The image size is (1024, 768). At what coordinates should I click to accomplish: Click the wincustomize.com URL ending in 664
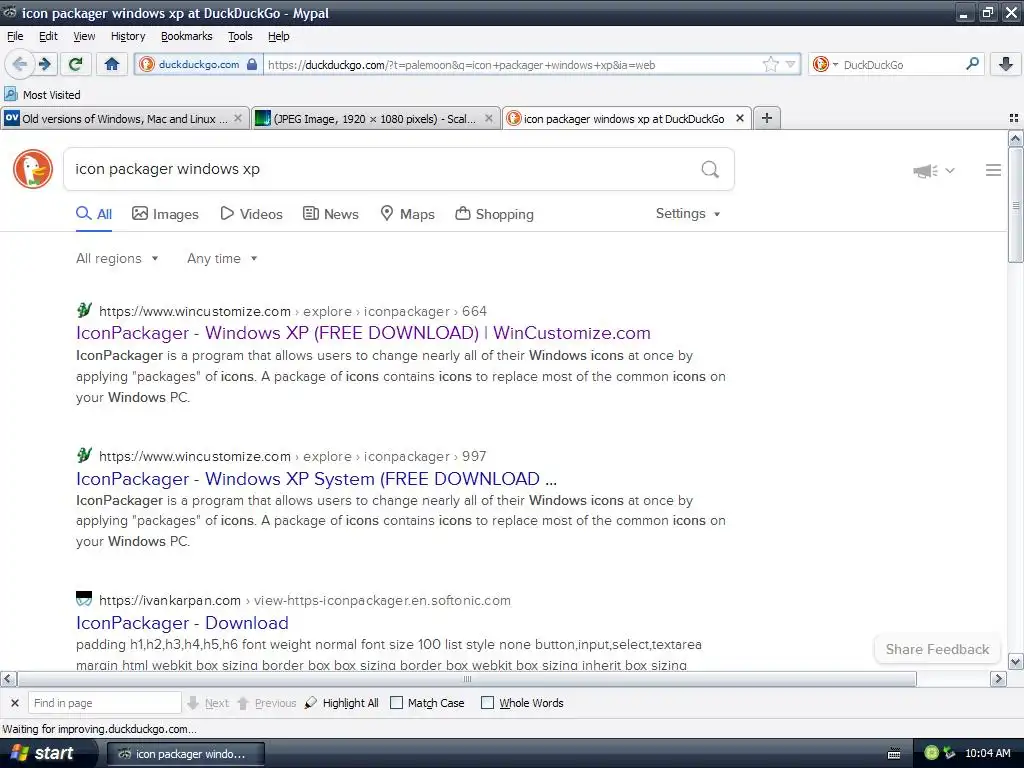coord(293,312)
